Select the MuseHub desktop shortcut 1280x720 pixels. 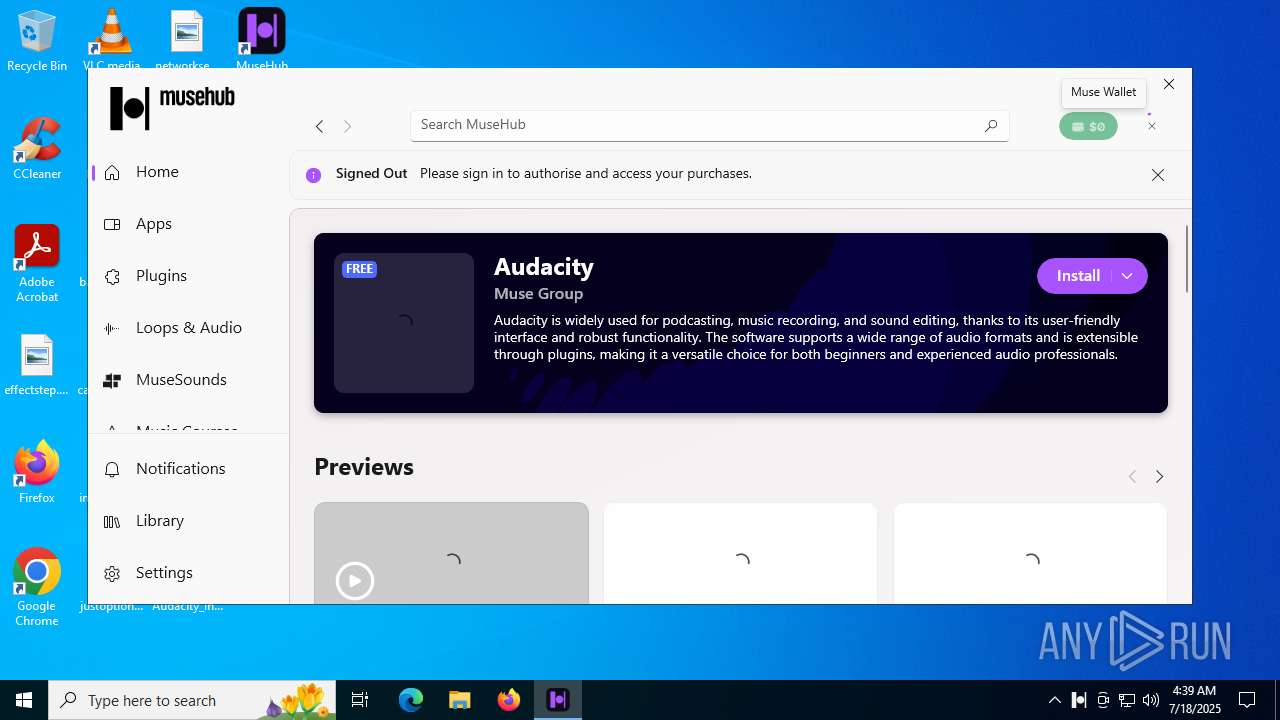[x=262, y=39]
